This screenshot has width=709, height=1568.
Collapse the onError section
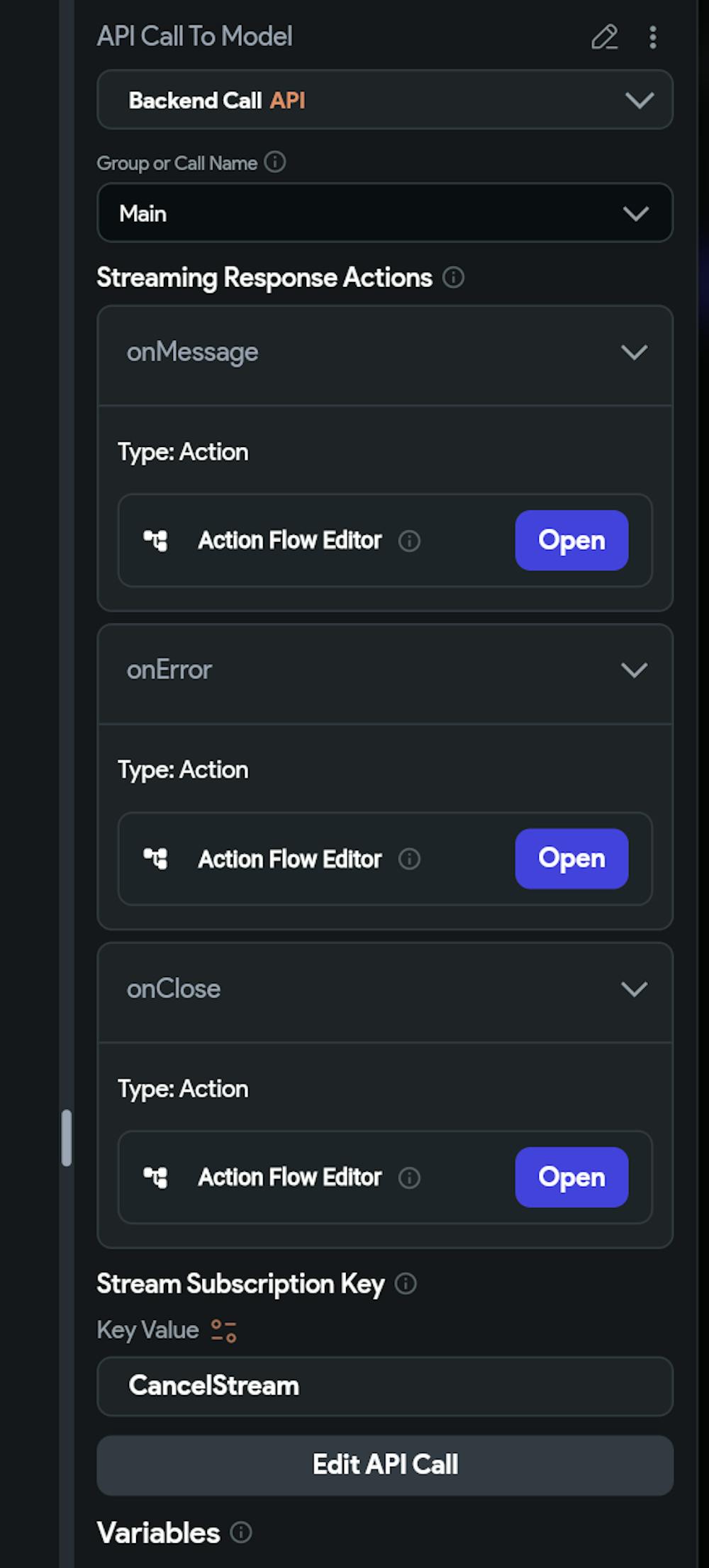pos(634,670)
